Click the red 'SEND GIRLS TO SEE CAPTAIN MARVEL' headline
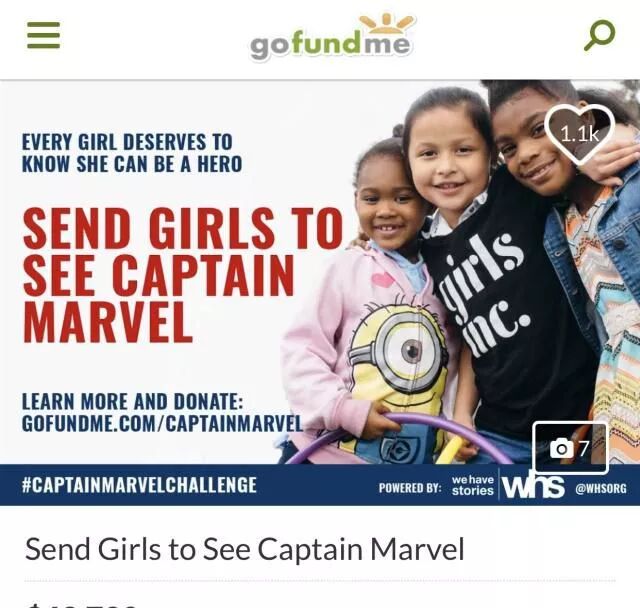The height and width of the screenshot is (608, 640). [183, 274]
